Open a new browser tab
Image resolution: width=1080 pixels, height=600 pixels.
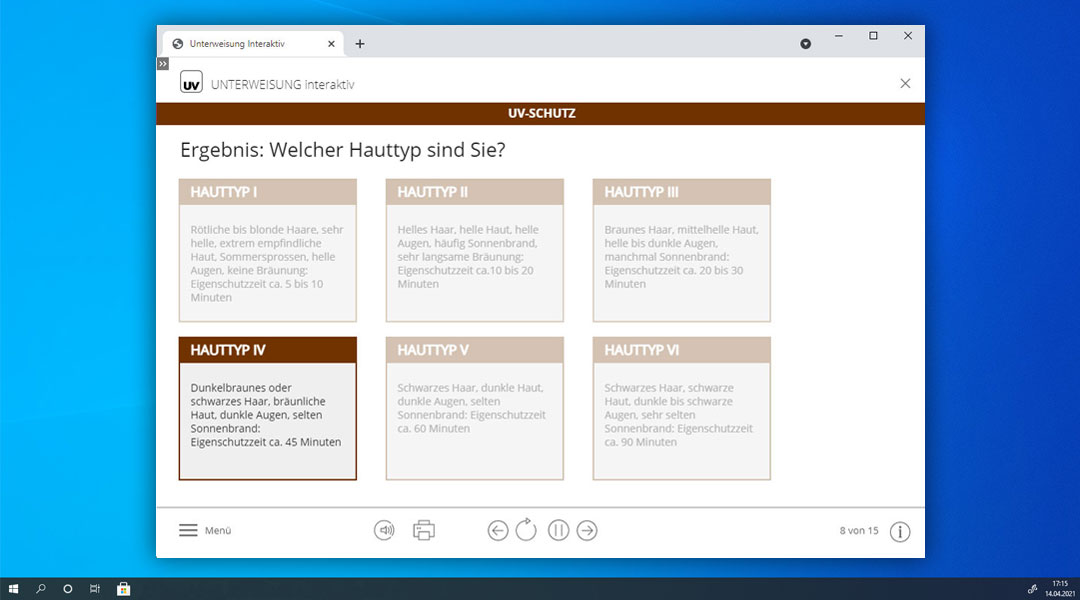360,44
